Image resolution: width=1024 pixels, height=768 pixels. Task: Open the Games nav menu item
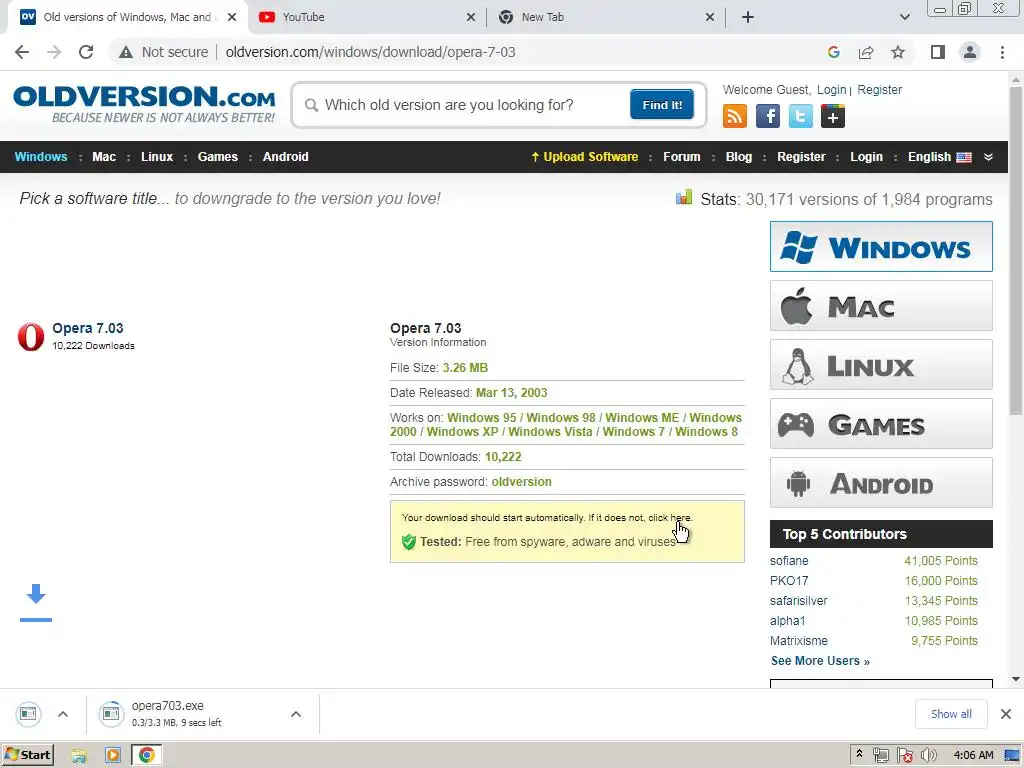pos(217,157)
